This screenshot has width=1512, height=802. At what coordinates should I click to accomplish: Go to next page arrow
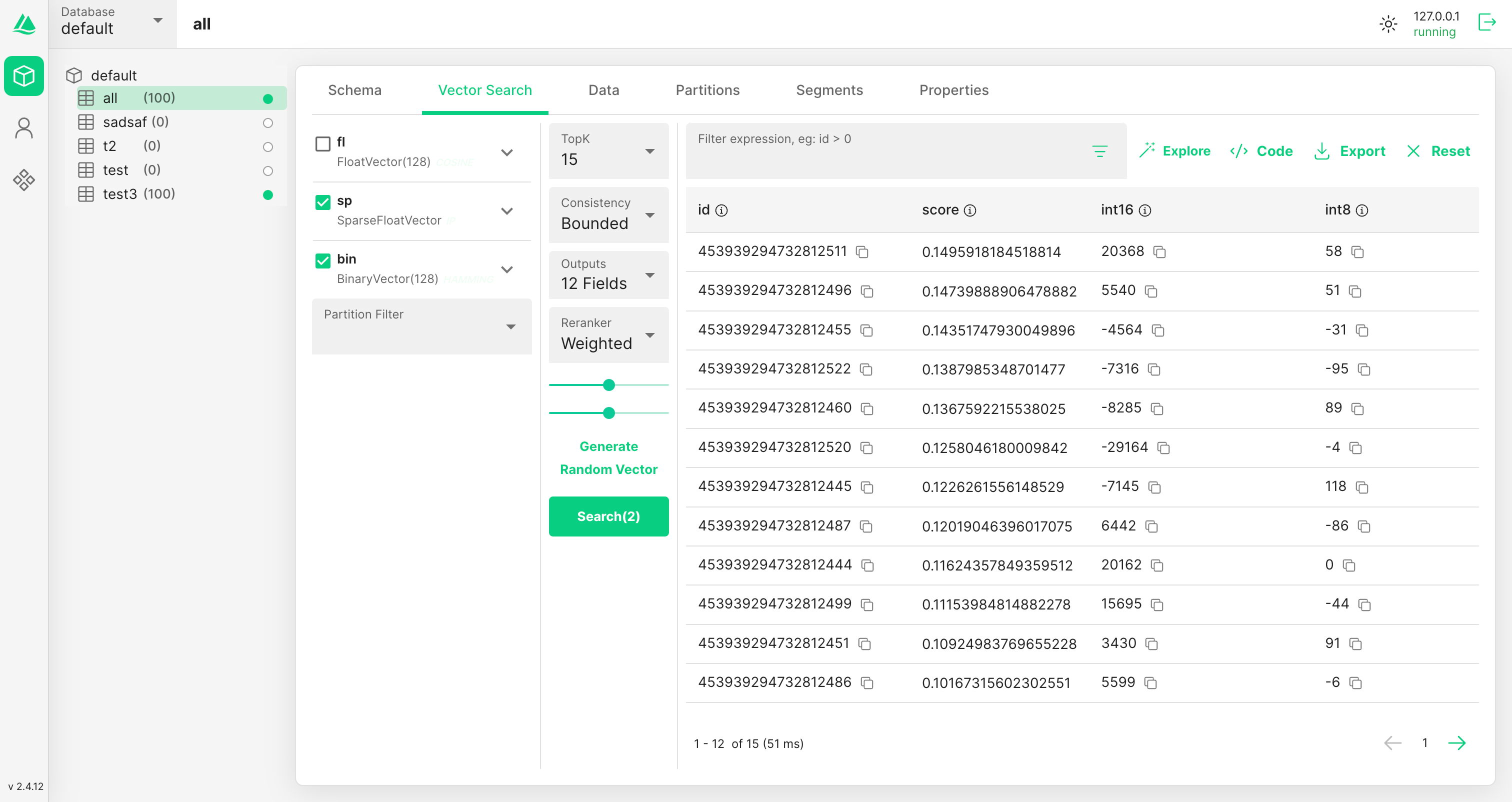tap(1457, 743)
